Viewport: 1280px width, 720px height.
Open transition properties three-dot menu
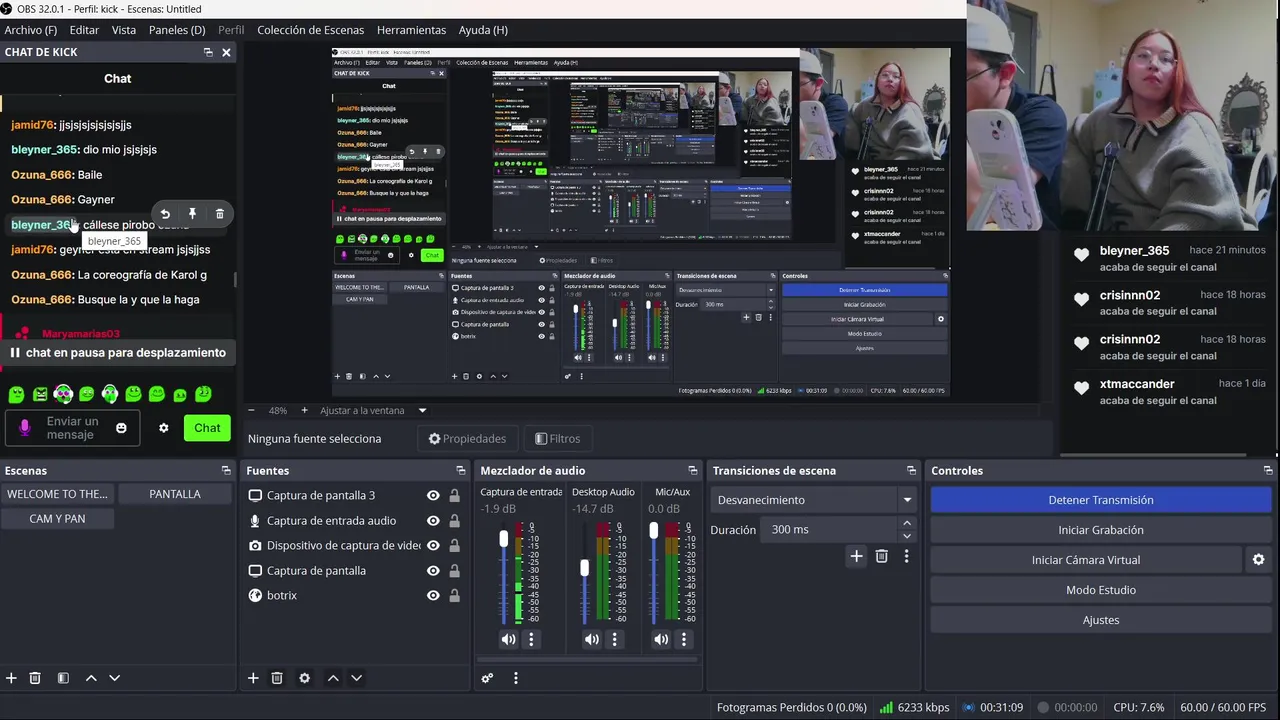pyautogui.click(x=907, y=556)
